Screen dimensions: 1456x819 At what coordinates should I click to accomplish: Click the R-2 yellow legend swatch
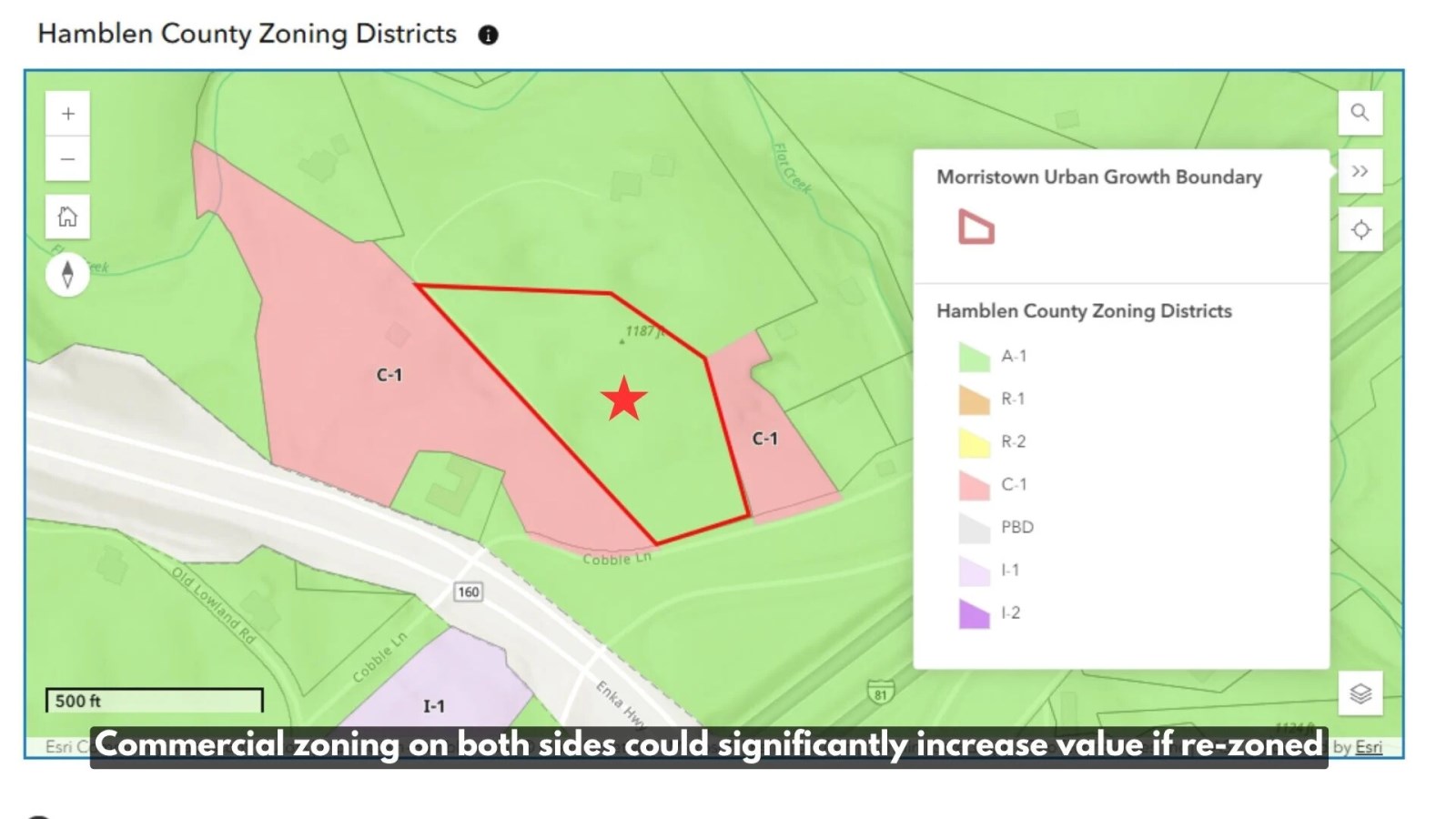tap(974, 442)
